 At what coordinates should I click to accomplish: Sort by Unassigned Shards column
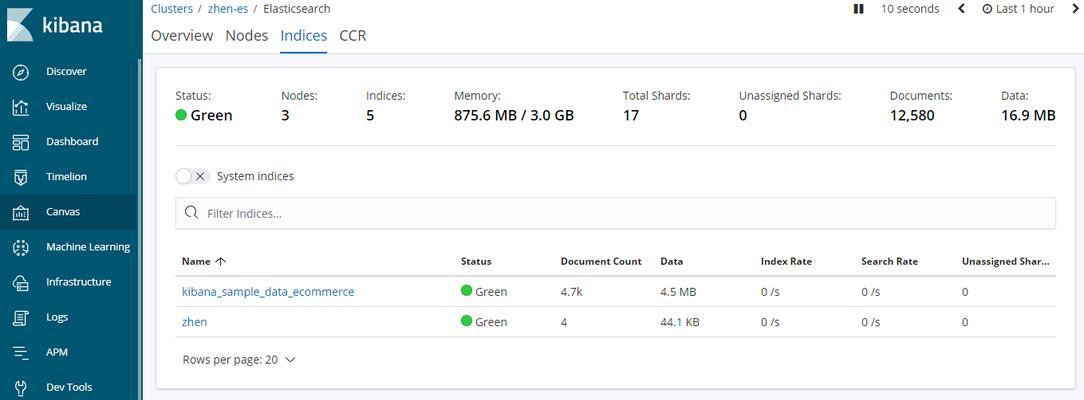click(x=1005, y=262)
